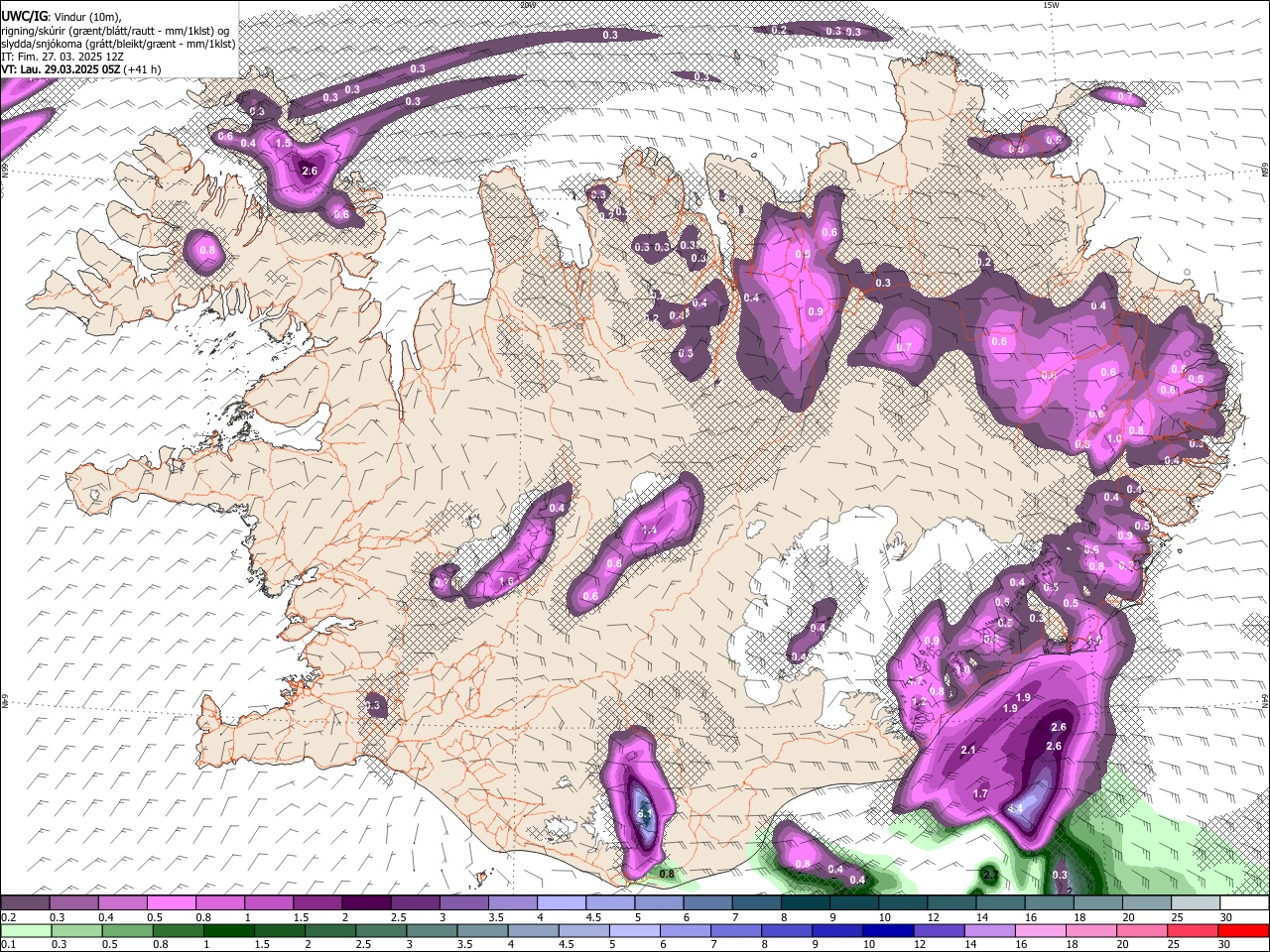
Task: Click the 'IT: Fim. 27. 03. 2025 12Z' line
Action: pyautogui.click(x=63, y=57)
